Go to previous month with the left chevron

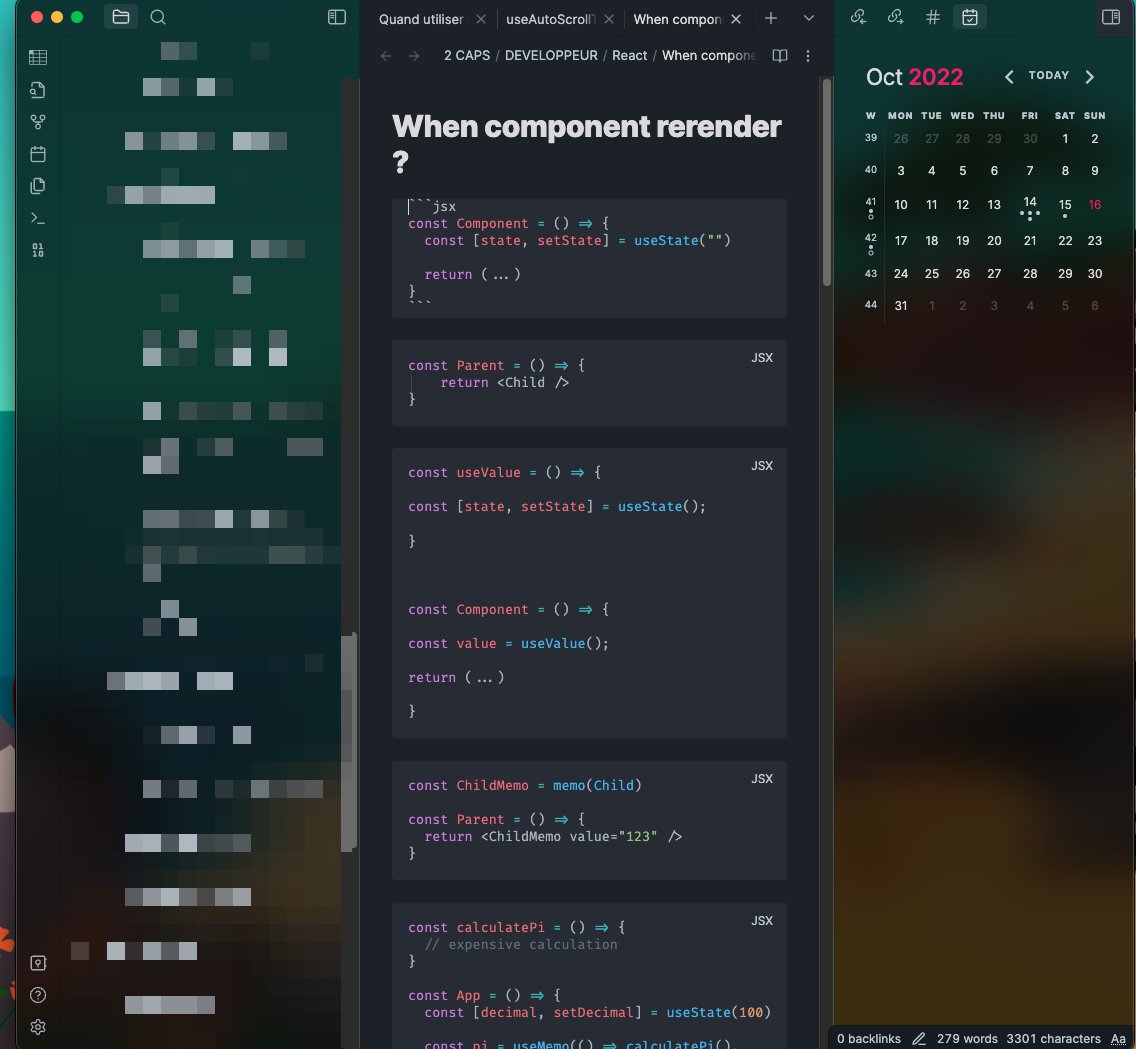pyautogui.click(x=1009, y=75)
